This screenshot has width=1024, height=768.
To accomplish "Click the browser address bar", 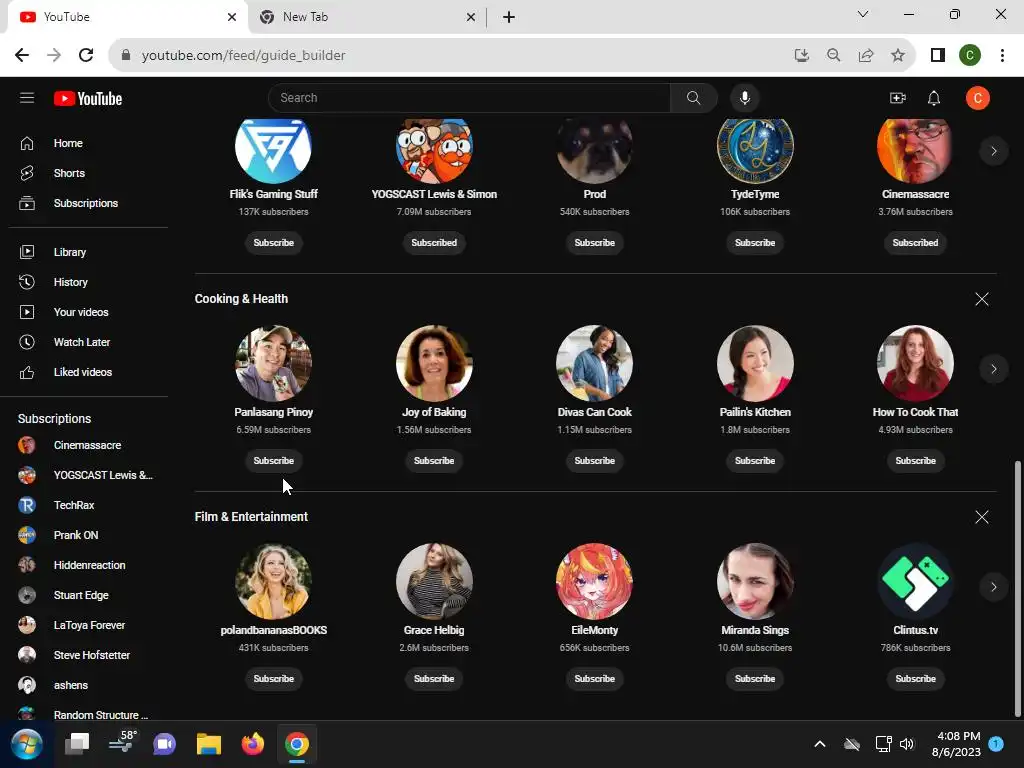I will click(451, 56).
